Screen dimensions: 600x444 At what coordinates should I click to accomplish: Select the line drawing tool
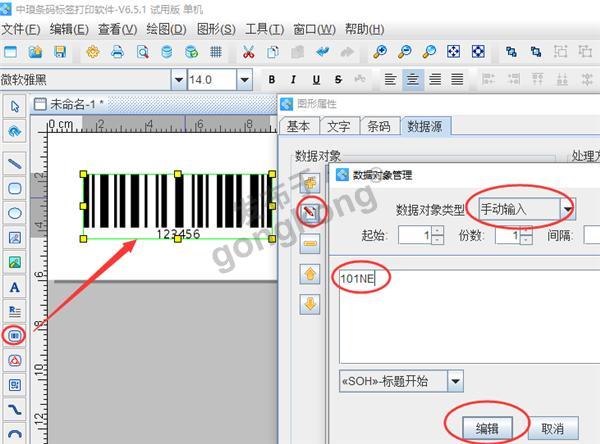(x=15, y=164)
